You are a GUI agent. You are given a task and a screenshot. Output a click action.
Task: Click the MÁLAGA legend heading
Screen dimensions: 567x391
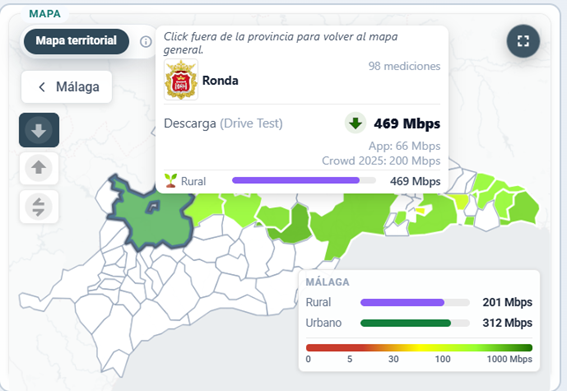pyautogui.click(x=328, y=282)
